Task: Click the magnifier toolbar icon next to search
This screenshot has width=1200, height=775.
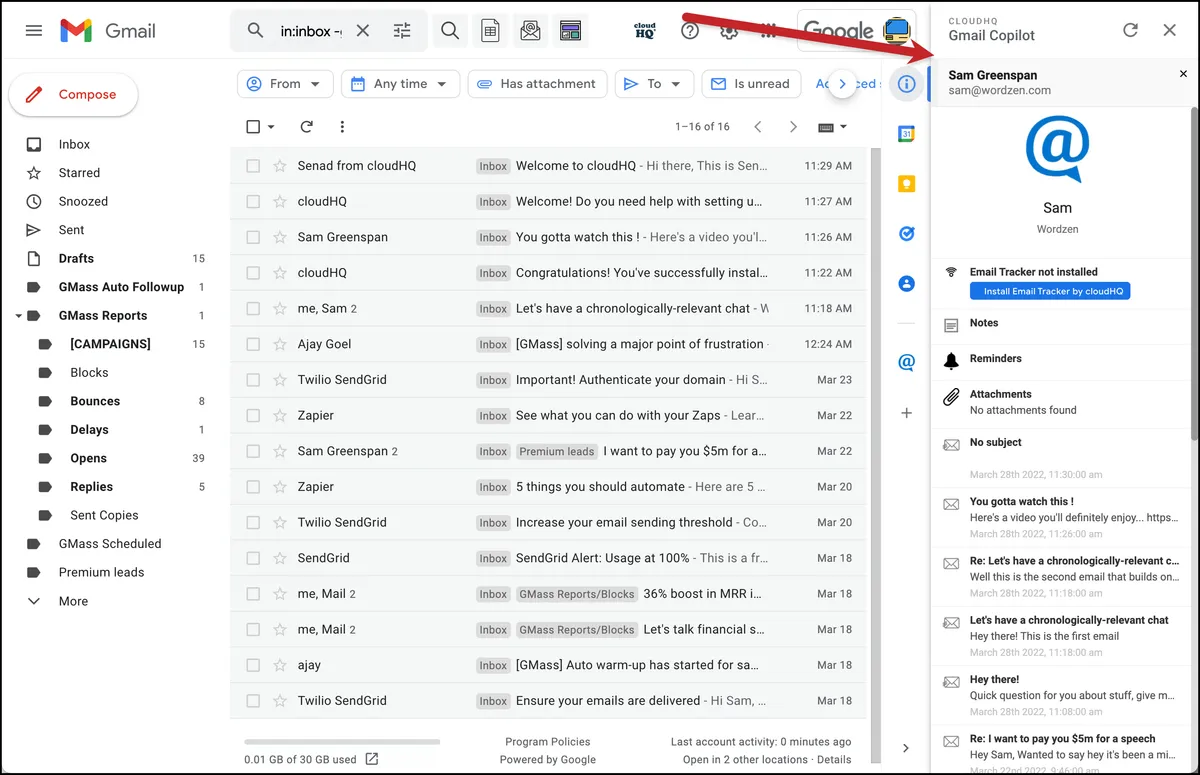Action: click(450, 31)
